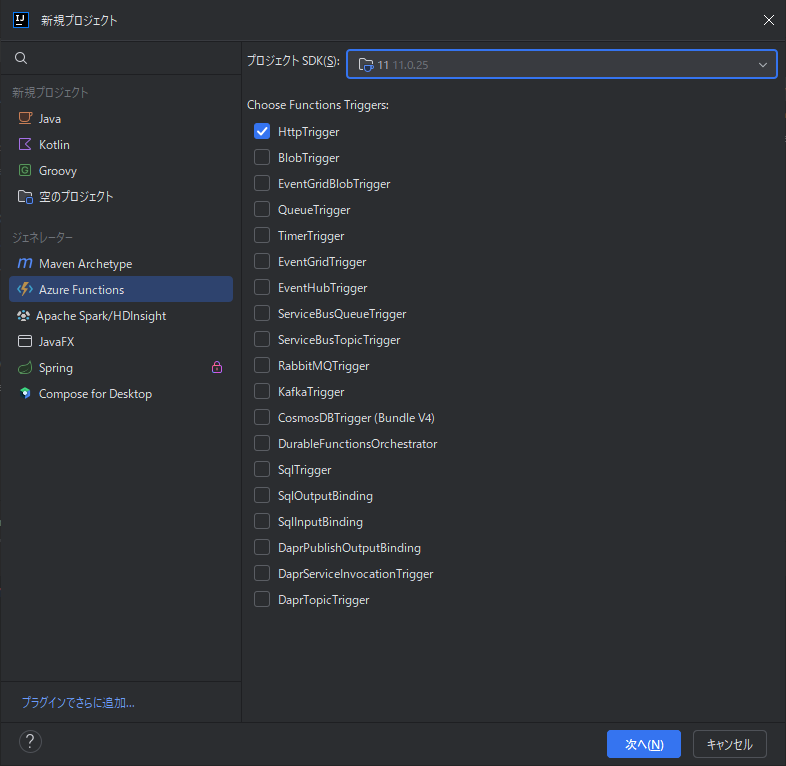The width and height of the screenshot is (786, 766).
Task: Click the search magnifier icon
Action: click(x=21, y=58)
